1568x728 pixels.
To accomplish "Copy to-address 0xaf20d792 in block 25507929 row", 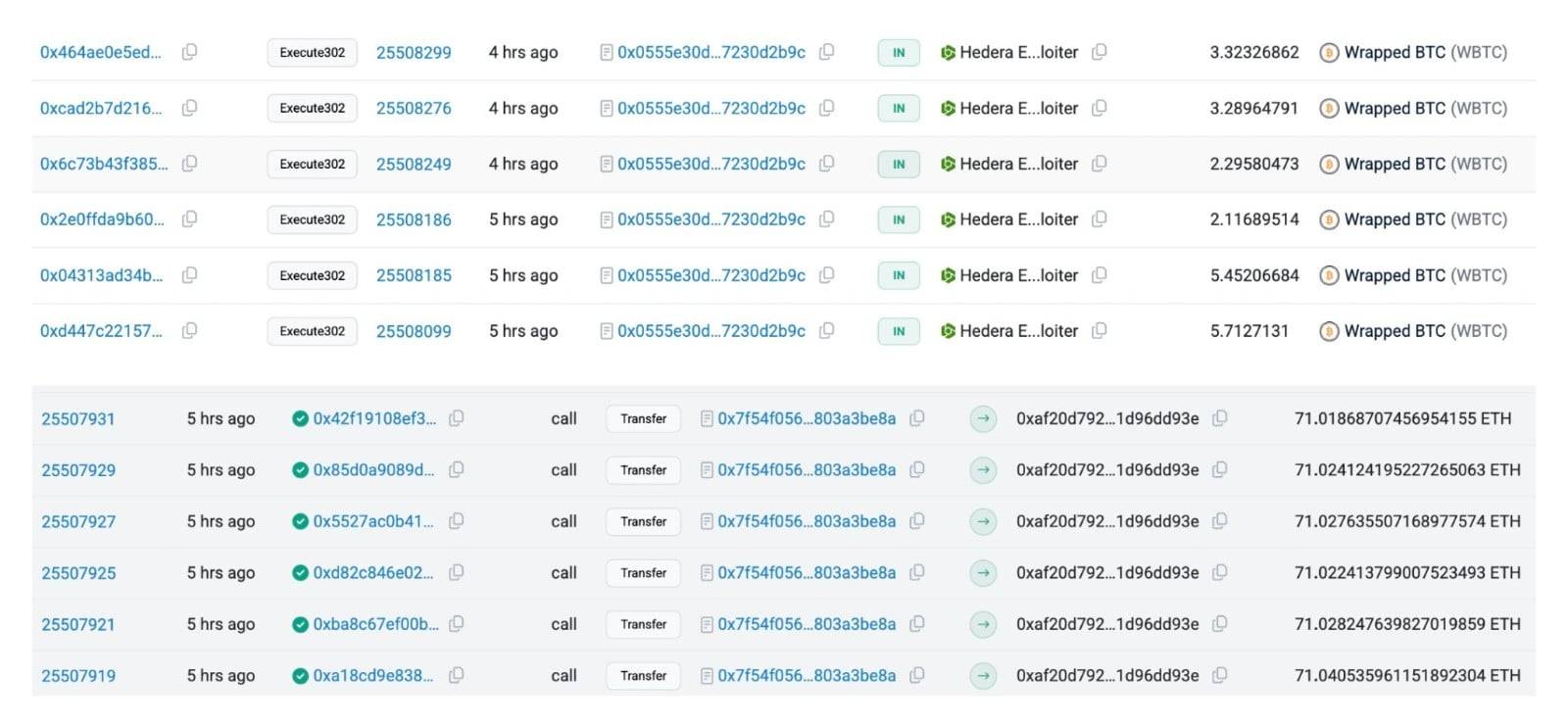I will (1220, 470).
